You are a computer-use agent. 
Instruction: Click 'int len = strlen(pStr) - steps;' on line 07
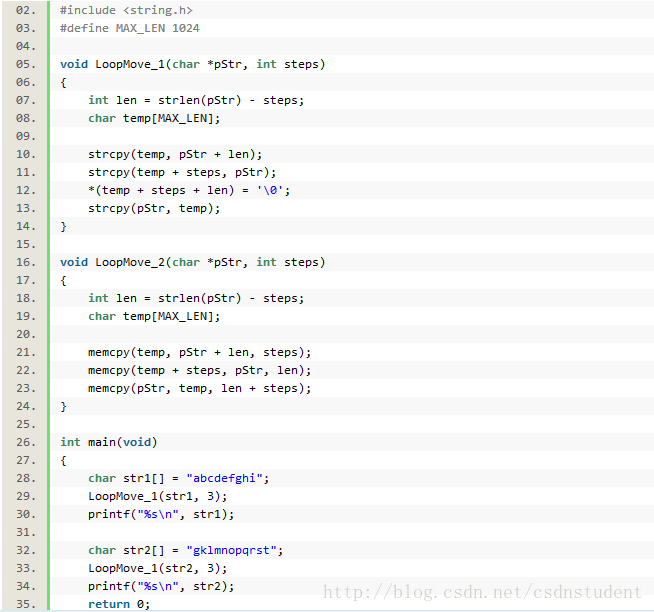[x=196, y=100]
